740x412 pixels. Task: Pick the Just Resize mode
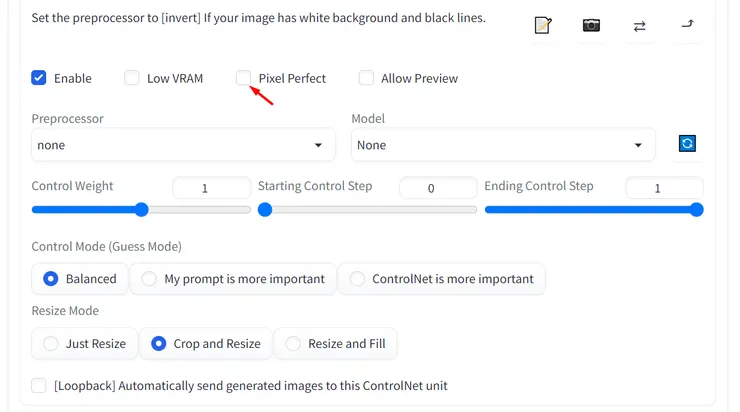(x=50, y=344)
